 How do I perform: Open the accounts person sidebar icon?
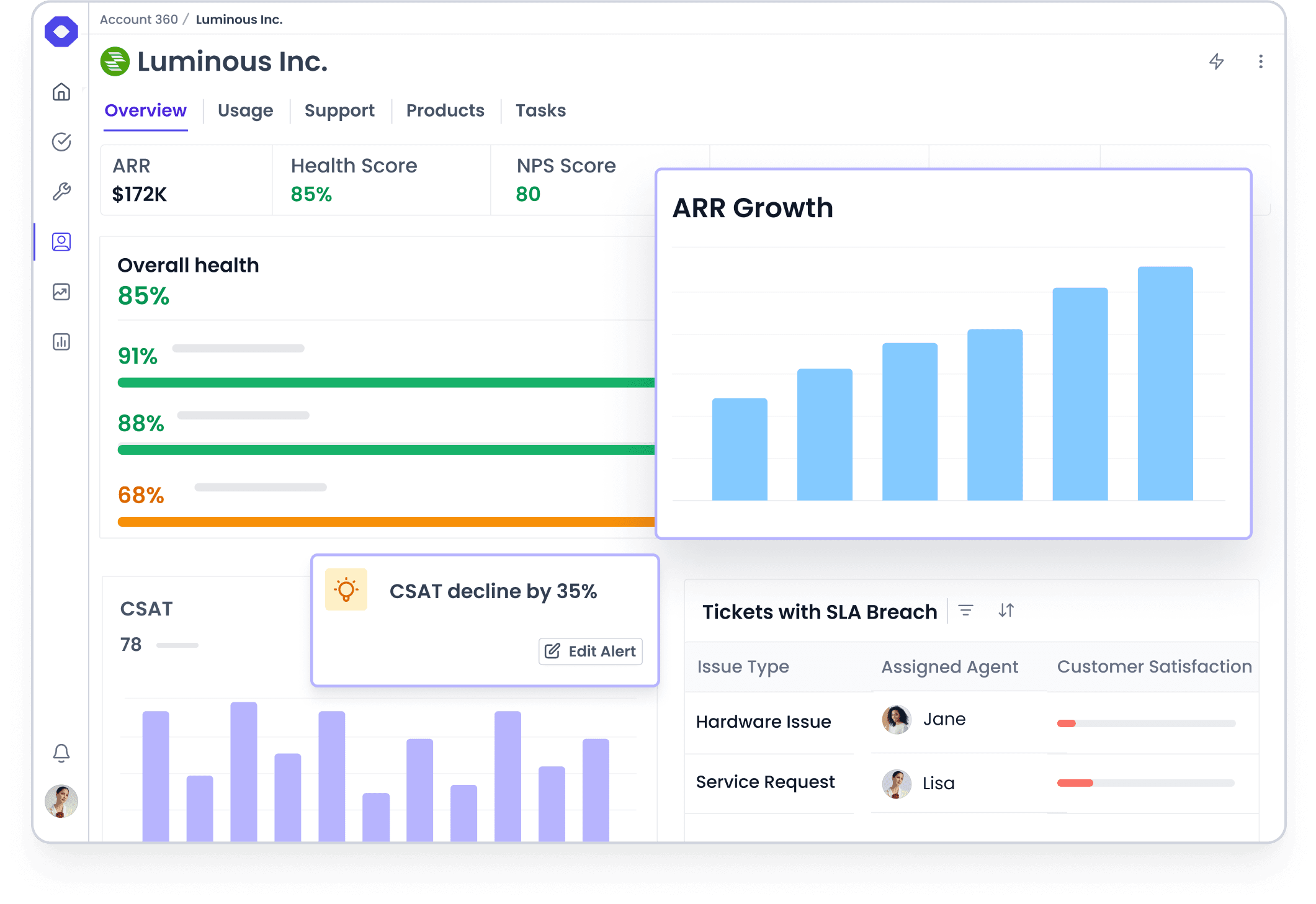(x=61, y=242)
